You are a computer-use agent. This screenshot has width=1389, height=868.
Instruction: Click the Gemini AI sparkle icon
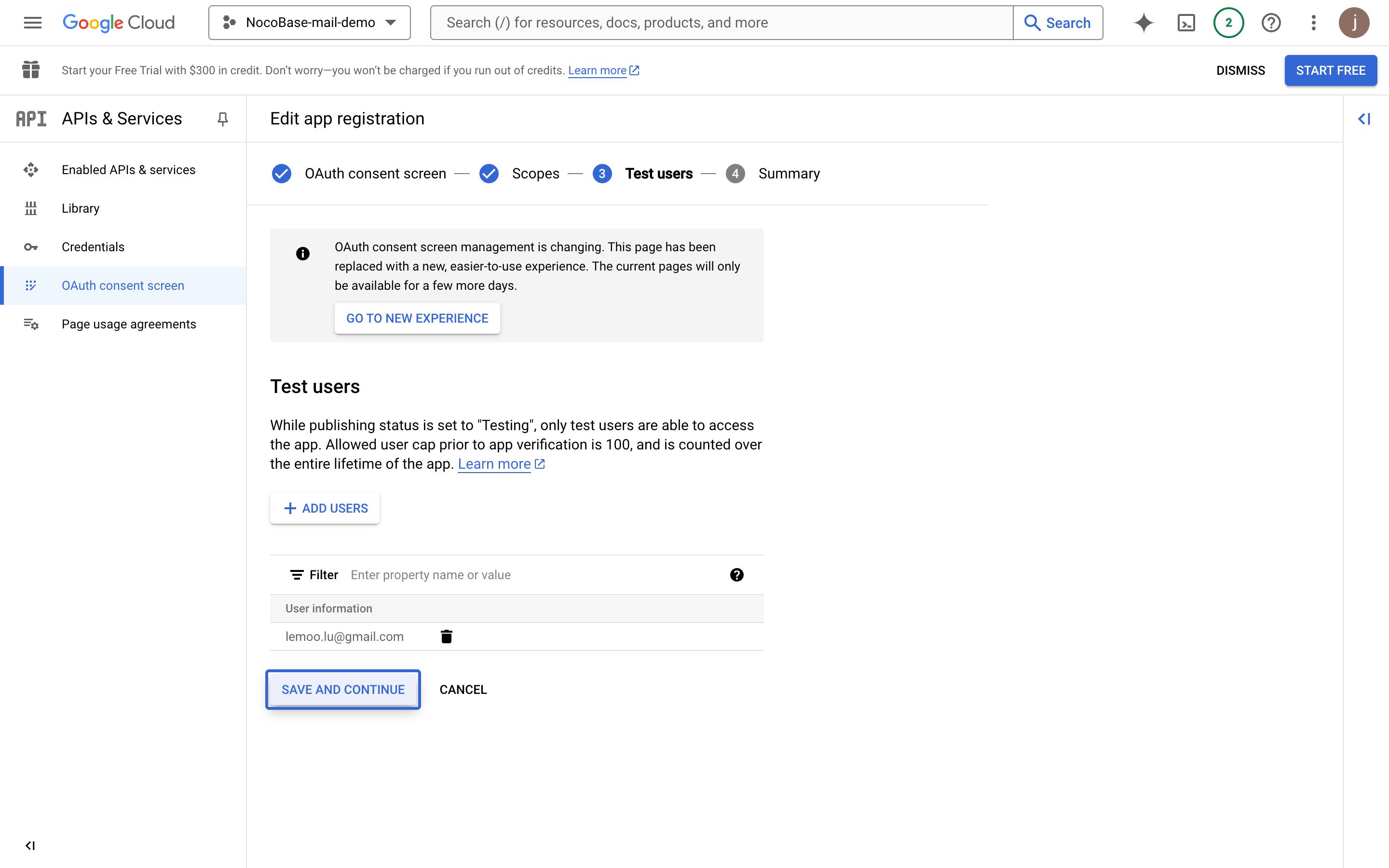[x=1144, y=22]
